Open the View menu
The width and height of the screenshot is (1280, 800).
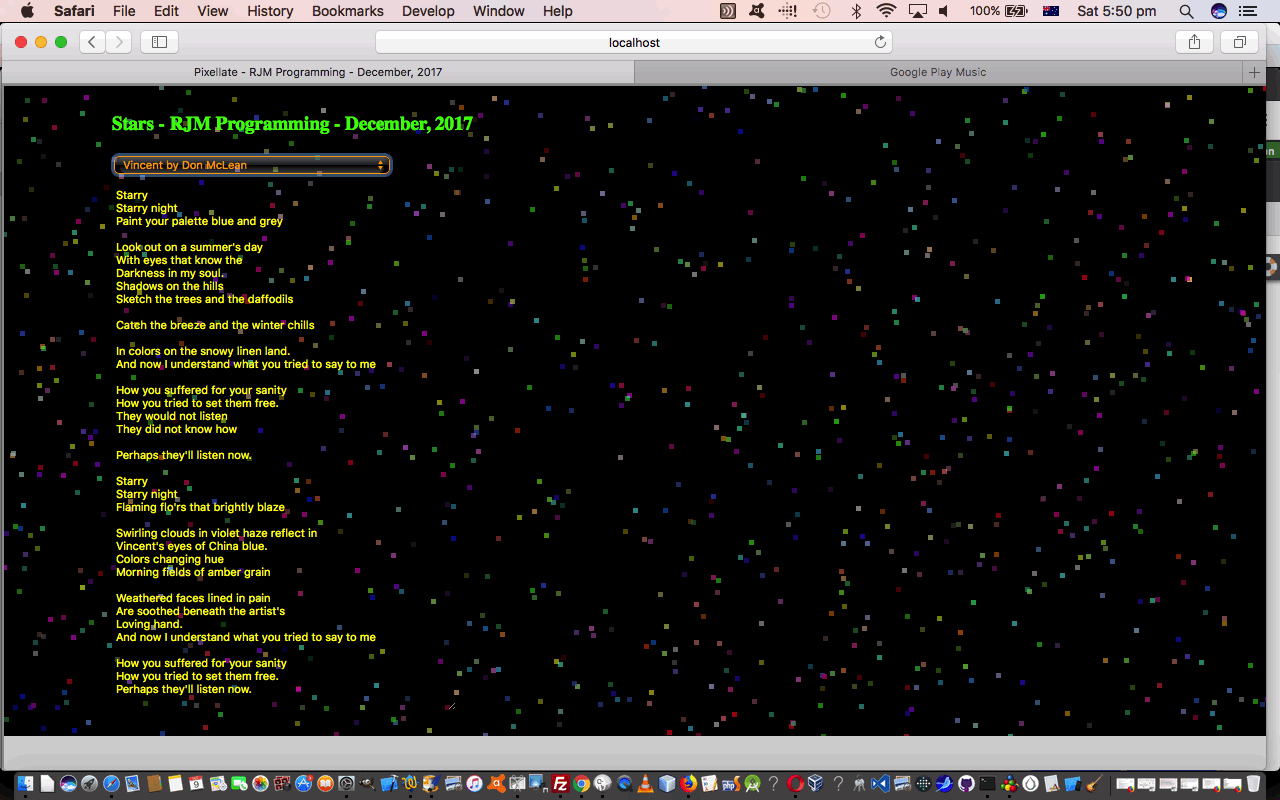pyautogui.click(x=212, y=11)
